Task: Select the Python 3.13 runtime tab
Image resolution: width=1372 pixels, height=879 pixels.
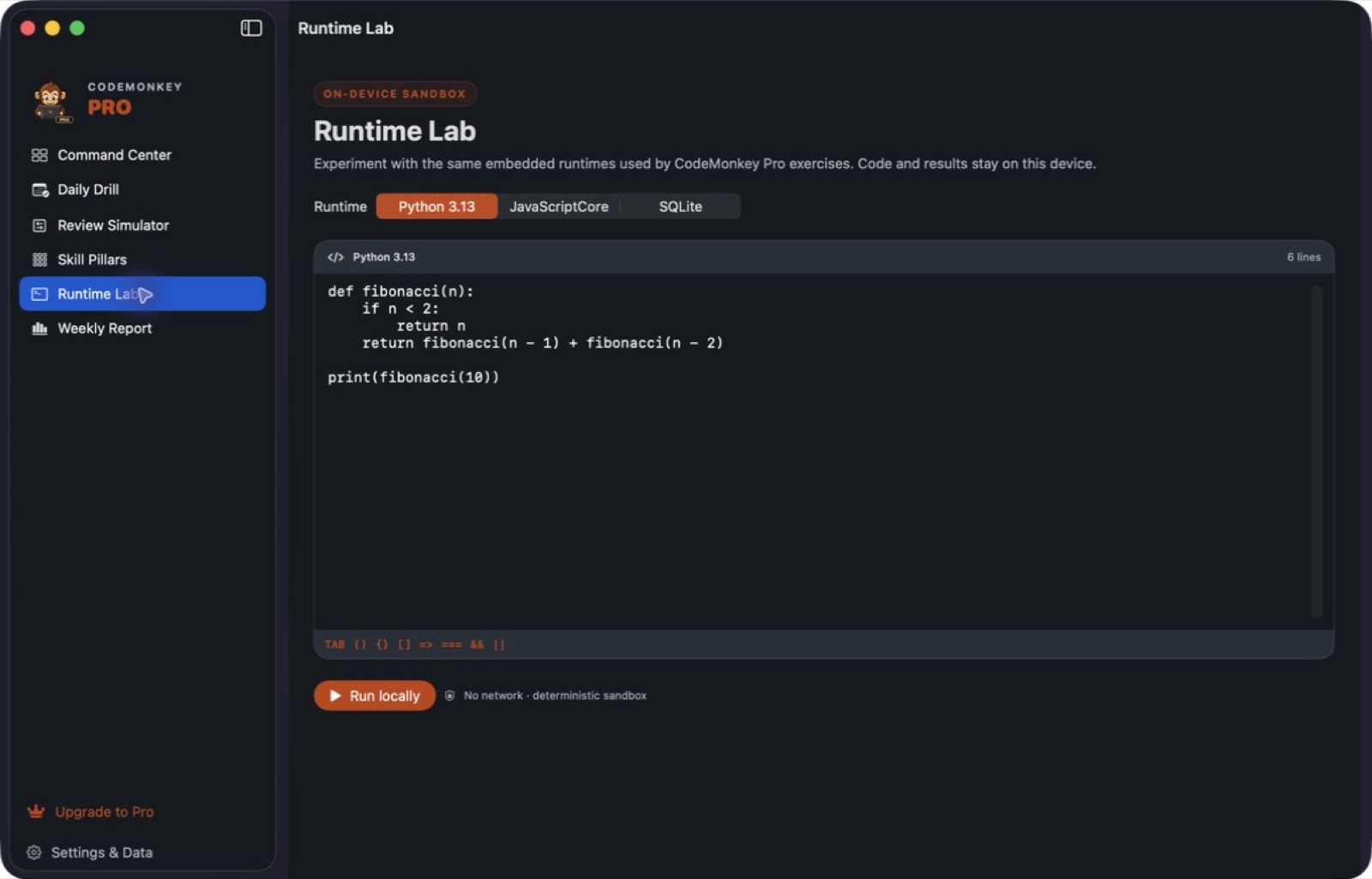Action: [436, 207]
